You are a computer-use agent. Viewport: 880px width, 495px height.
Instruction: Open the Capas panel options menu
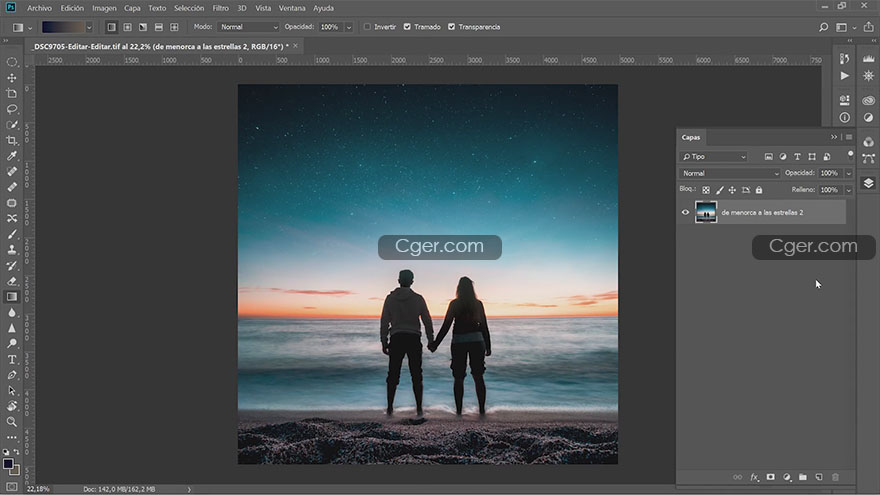849,137
